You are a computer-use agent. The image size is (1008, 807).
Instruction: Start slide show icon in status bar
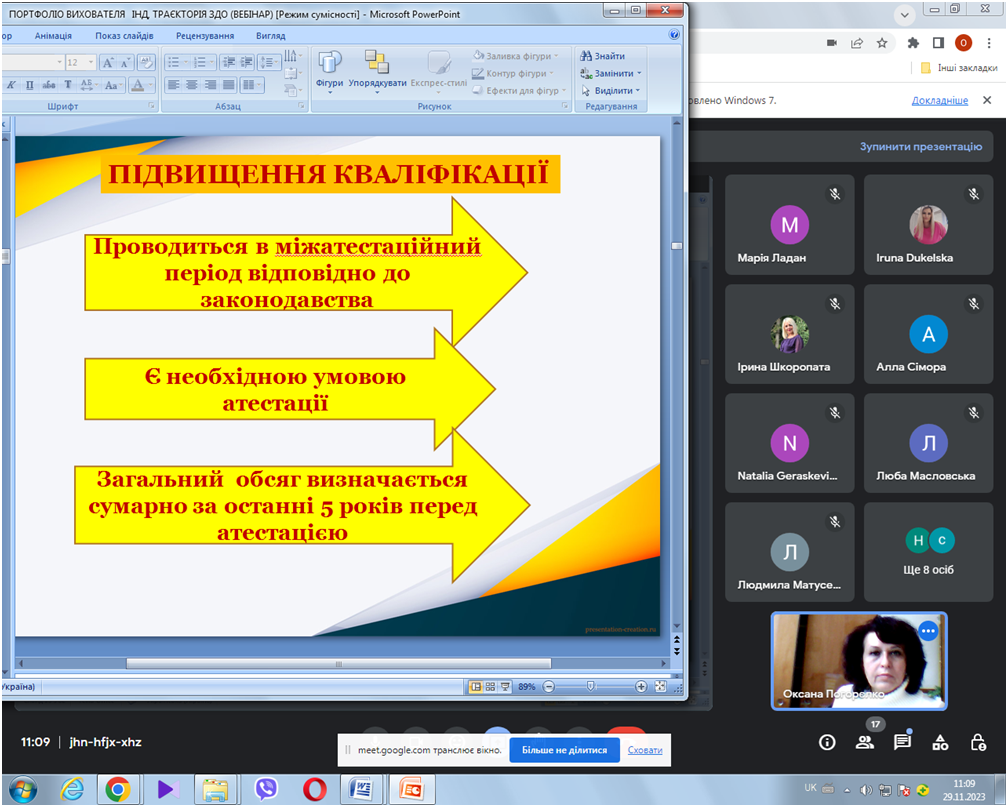[505, 687]
